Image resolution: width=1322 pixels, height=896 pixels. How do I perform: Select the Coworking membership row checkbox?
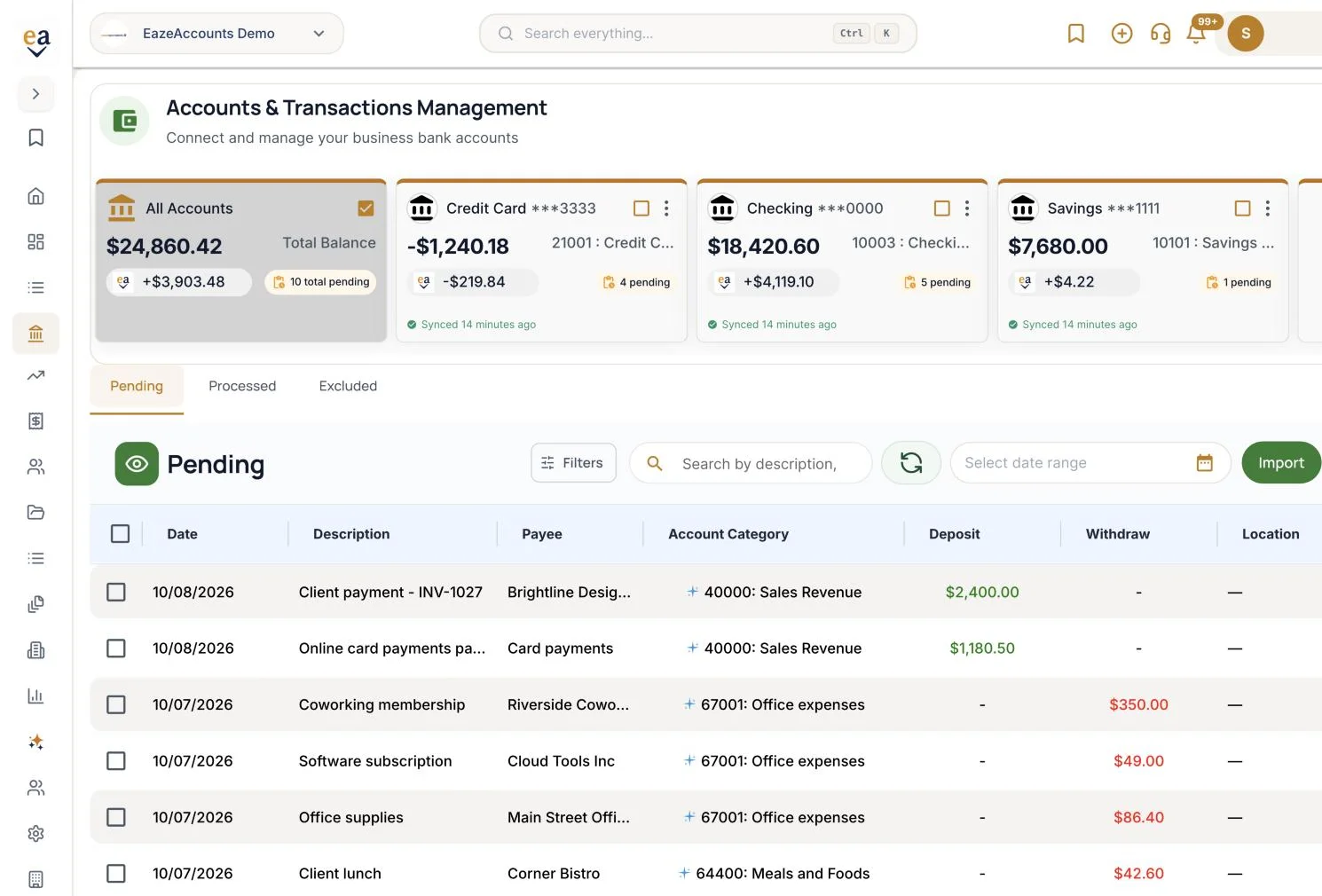coord(116,704)
